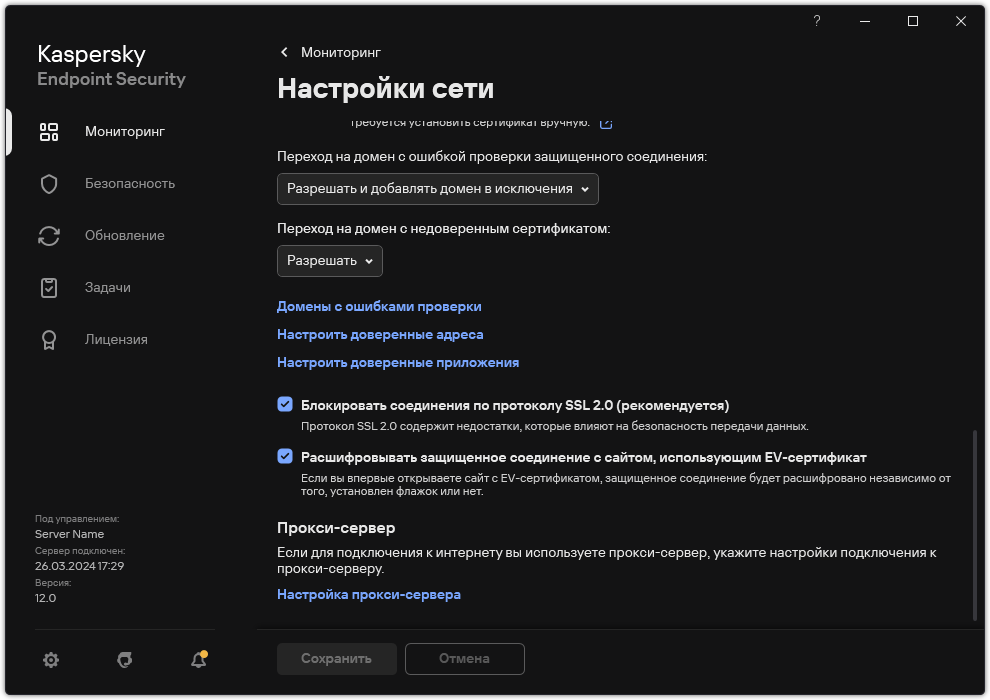990x700 pixels.
Task: Open Настройка прокси-сервера settings
Action: 368,594
